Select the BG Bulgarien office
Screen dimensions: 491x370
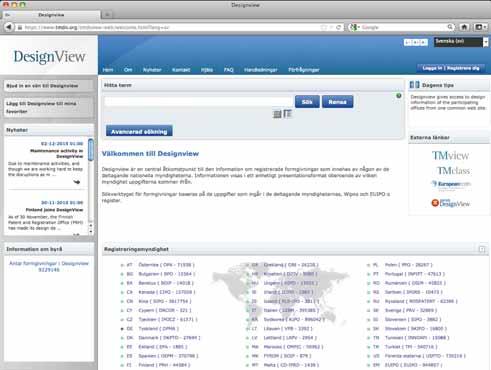(x=158, y=274)
